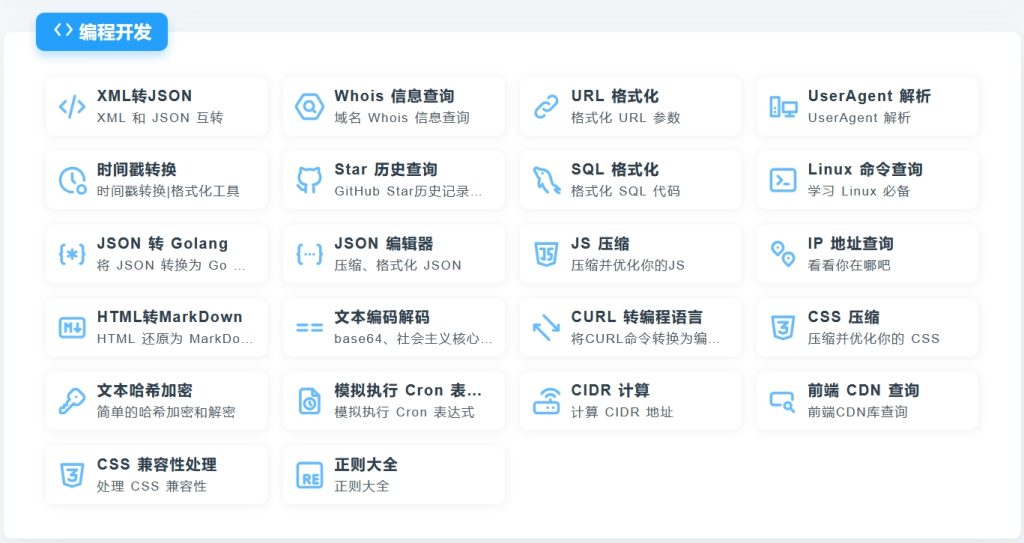Viewport: 1024px width, 543px height.
Task: Click the clock icon for 时间戳转换
Action: click(x=72, y=180)
